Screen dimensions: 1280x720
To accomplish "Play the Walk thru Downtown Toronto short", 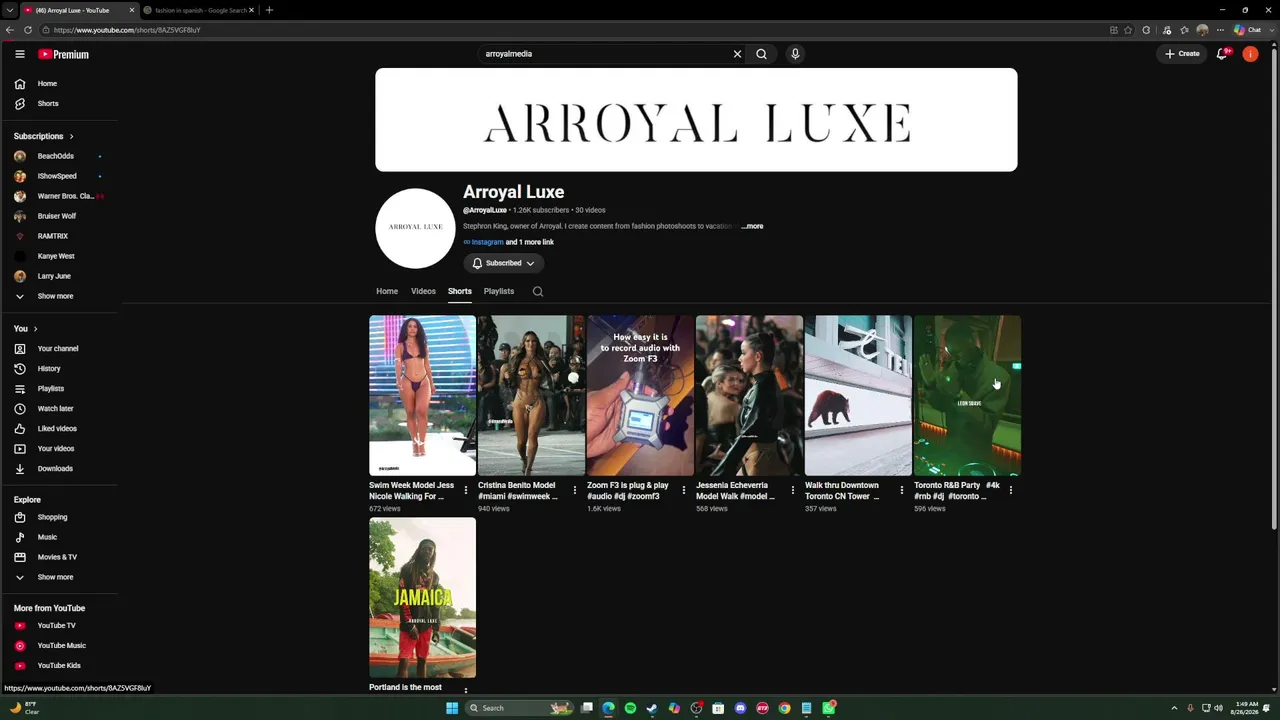I will (858, 396).
